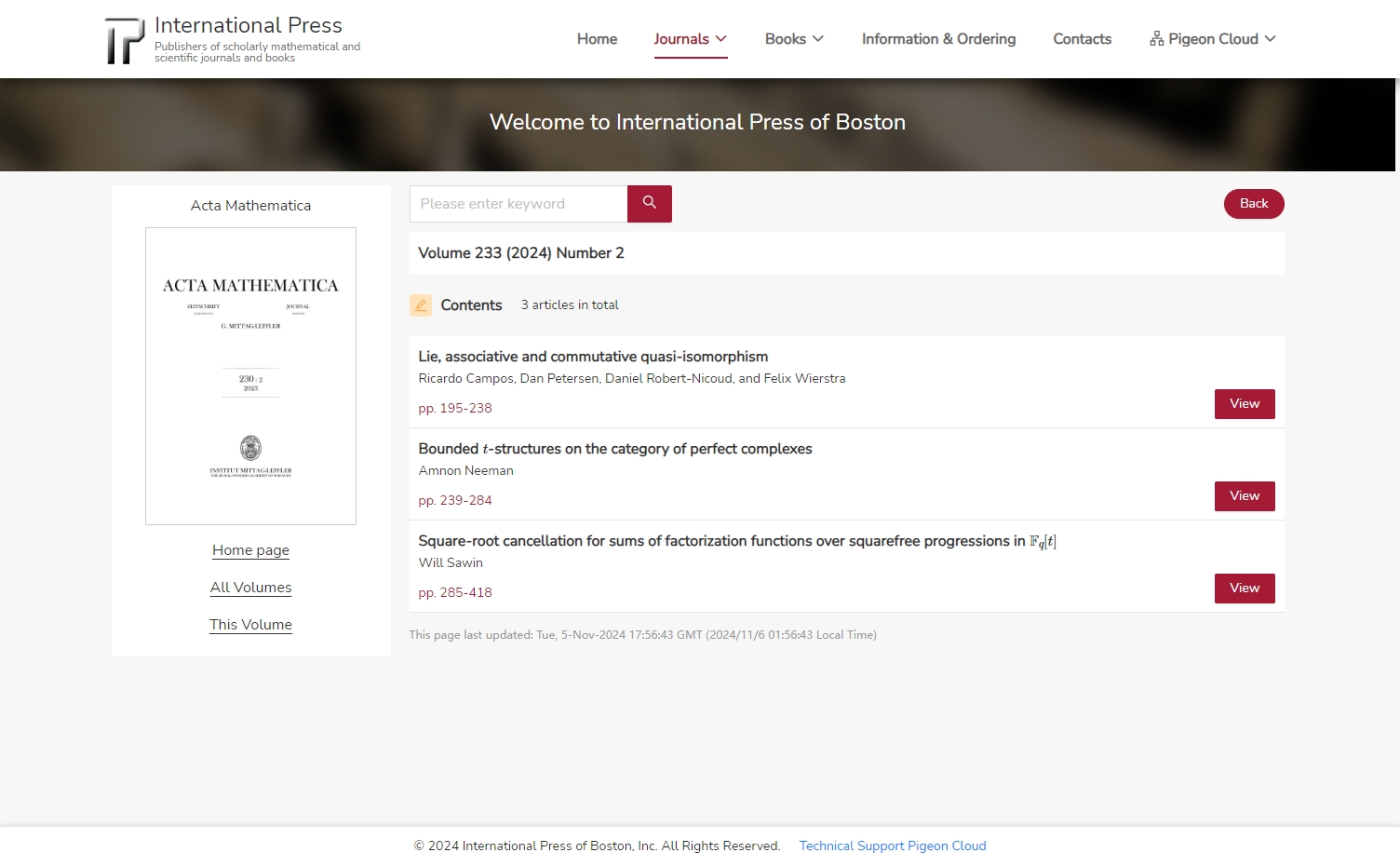Click the author name 'Amnon Neeman'
The height and width of the screenshot is (866, 1400).
(465, 470)
